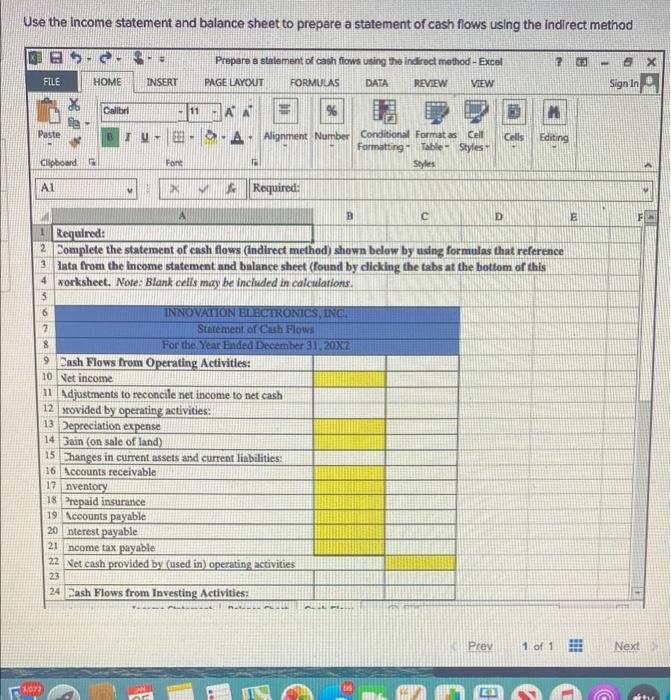Click the formula bar Enter checkmark
Screen dimensions: 671x700
pyautogui.click(x=203, y=189)
